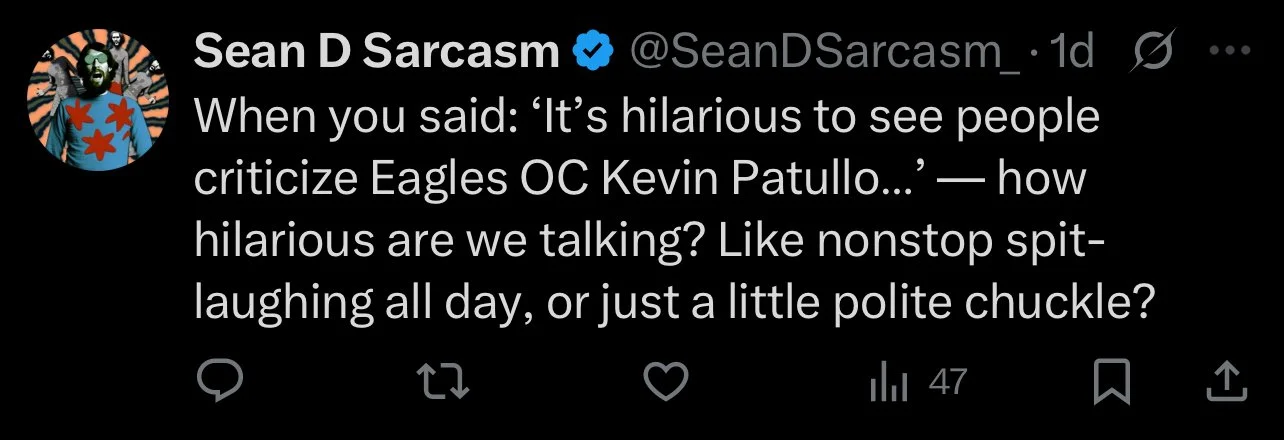The image size is (1284, 440).
Task: Click the blue verified checkmark badge
Action: tap(591, 53)
